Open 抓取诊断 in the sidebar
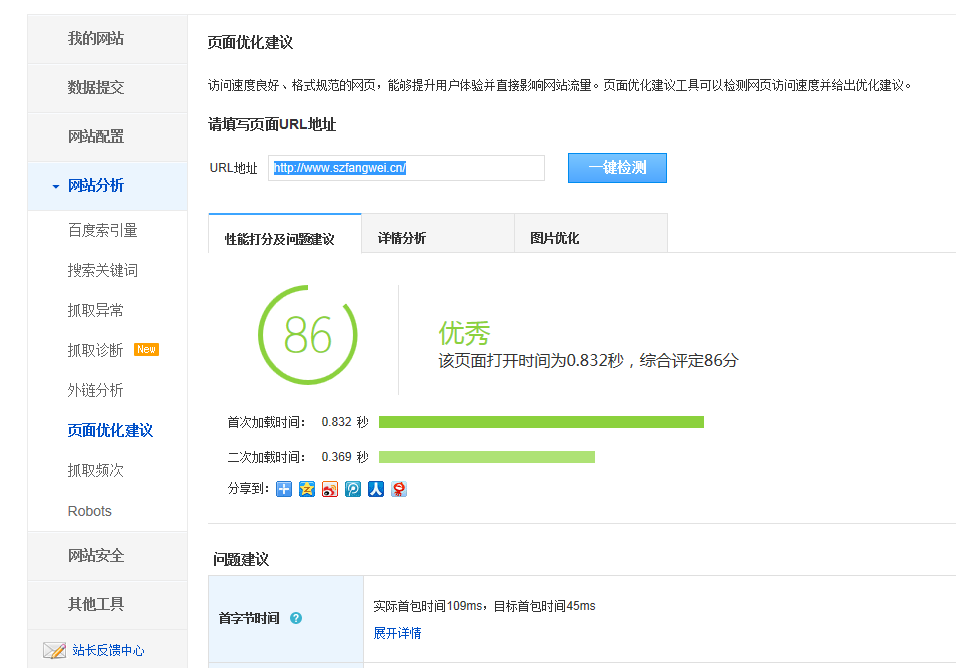Screen dimensions: 956x668 pyautogui.click(x=96, y=350)
